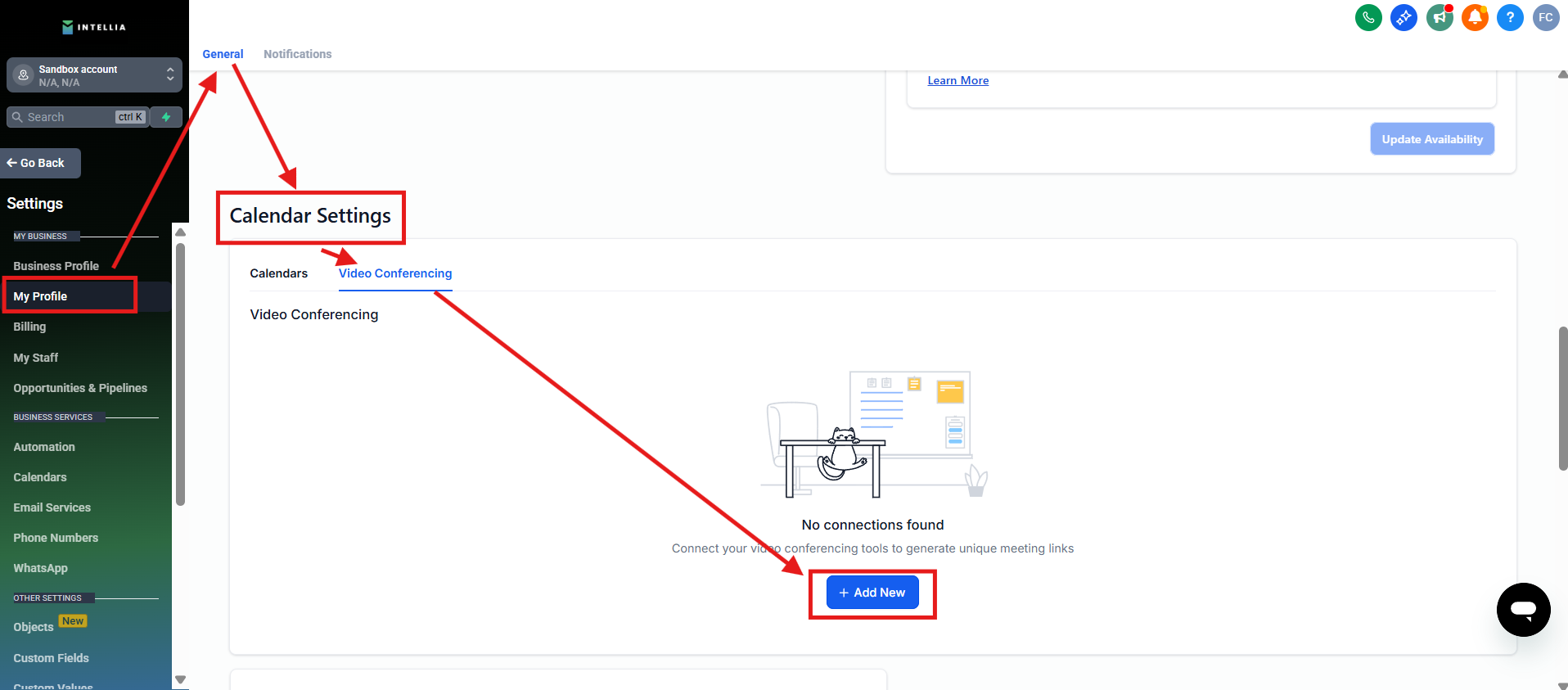Select the Video Conferencing tab
The width and height of the screenshot is (1568, 690).
tap(395, 273)
